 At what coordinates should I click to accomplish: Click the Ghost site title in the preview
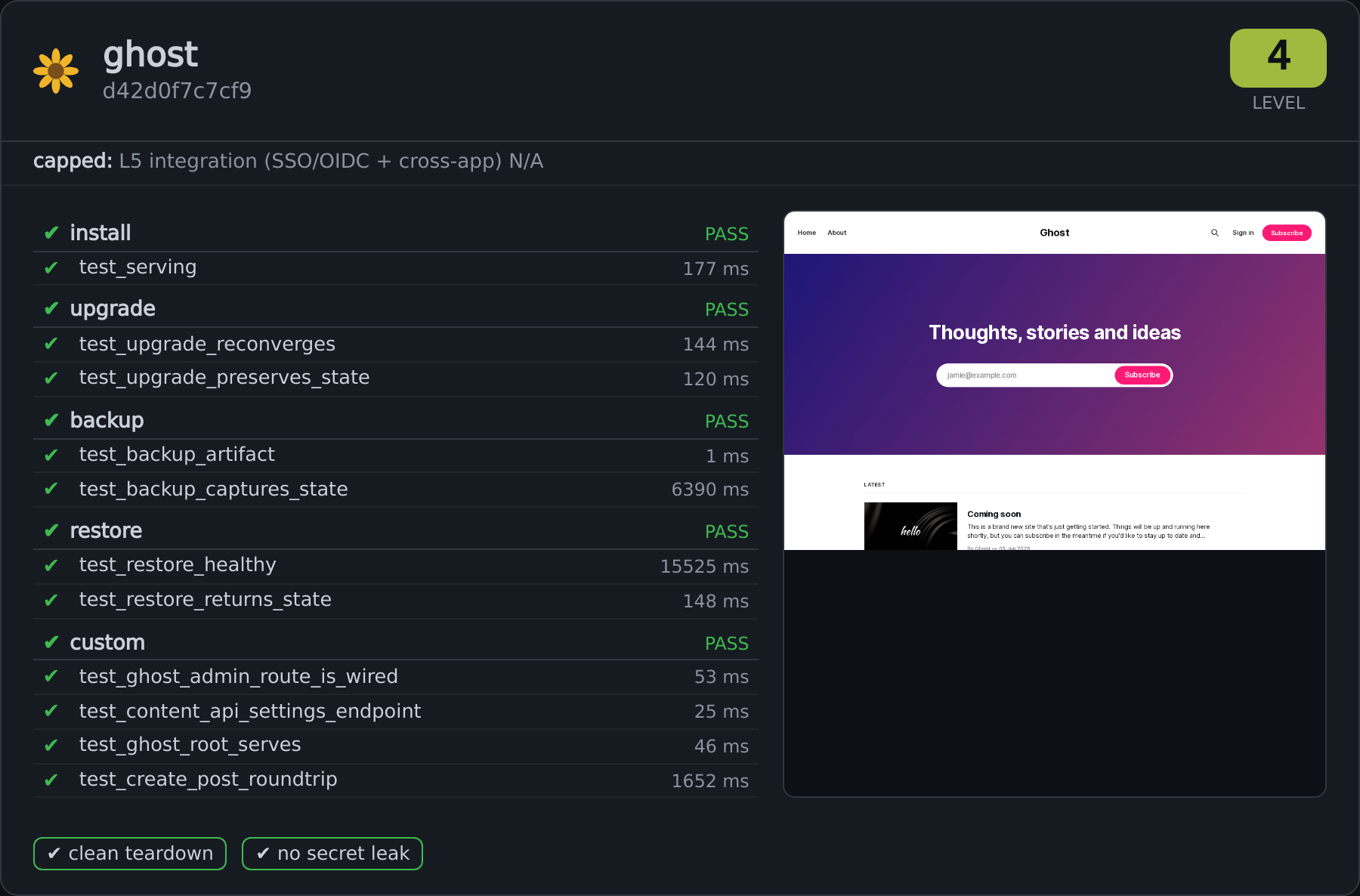point(1055,233)
